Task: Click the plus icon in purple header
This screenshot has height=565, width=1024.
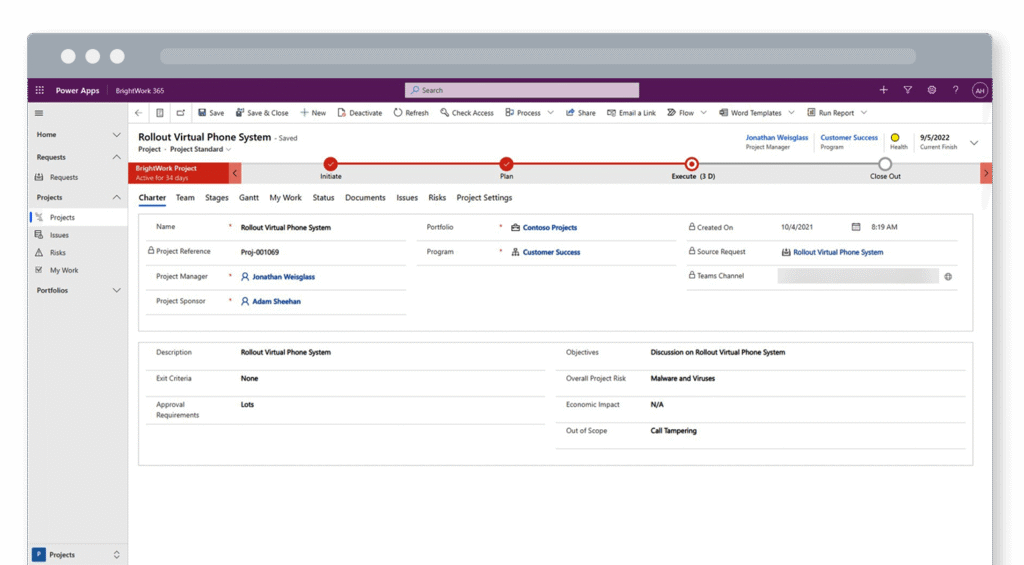Action: click(883, 90)
